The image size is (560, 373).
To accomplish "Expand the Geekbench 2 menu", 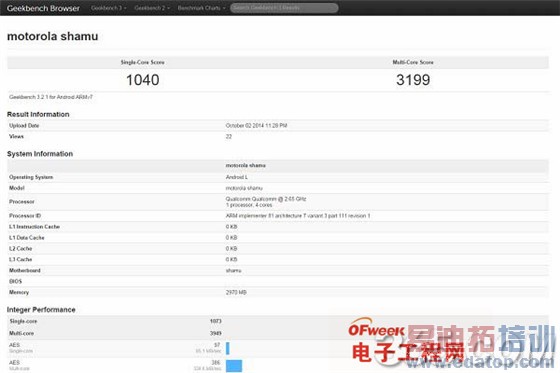I will click(x=152, y=8).
